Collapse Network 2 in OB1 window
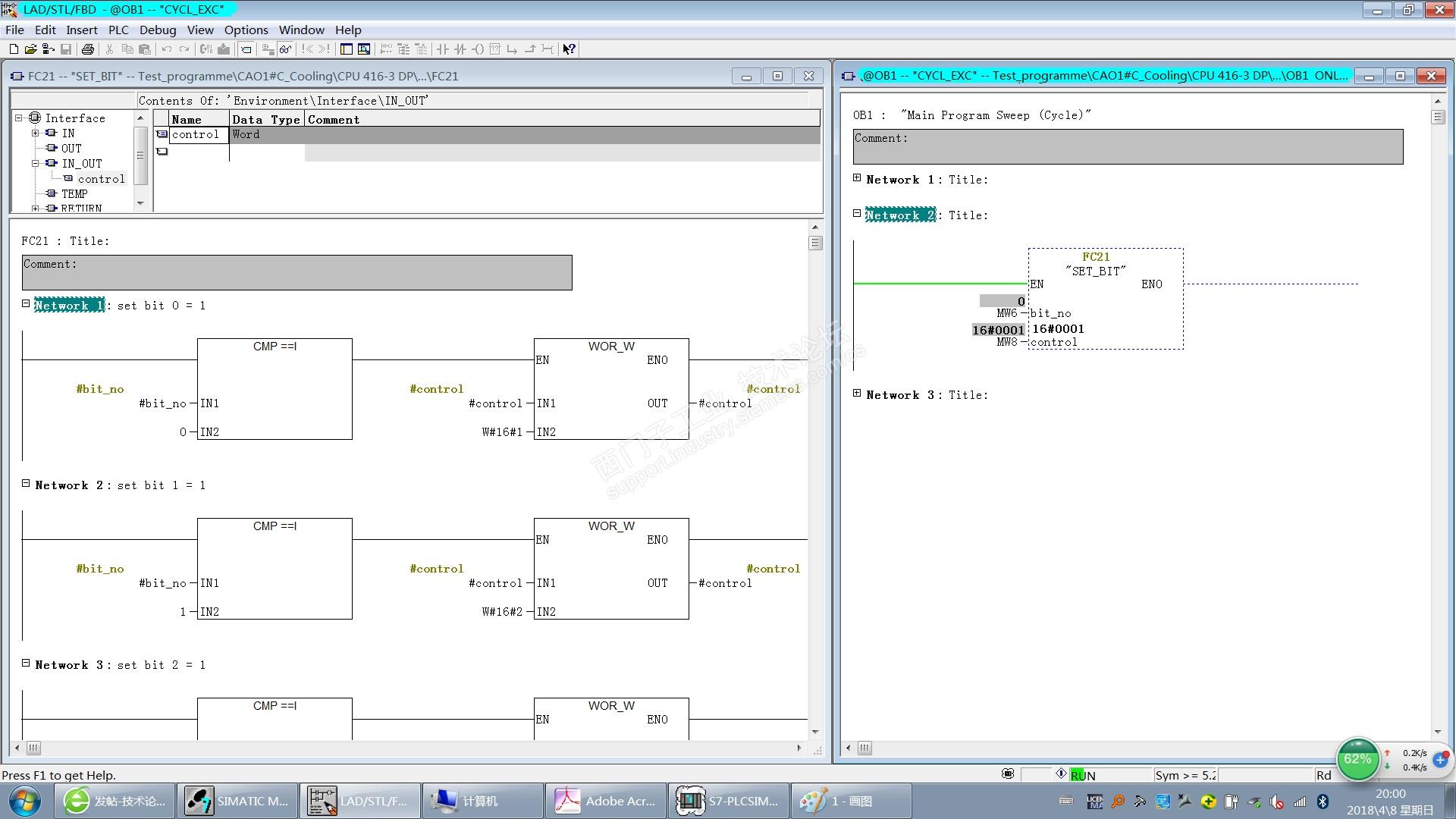This screenshot has height=819, width=1456. pyautogui.click(x=857, y=213)
